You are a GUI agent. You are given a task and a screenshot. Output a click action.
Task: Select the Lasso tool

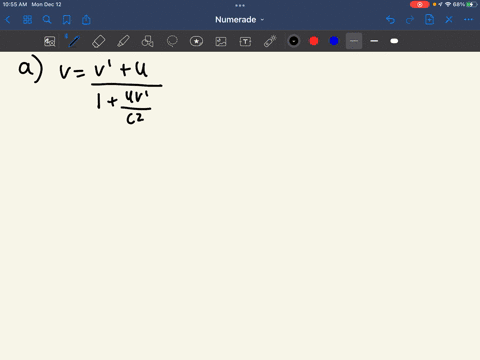[172, 41]
